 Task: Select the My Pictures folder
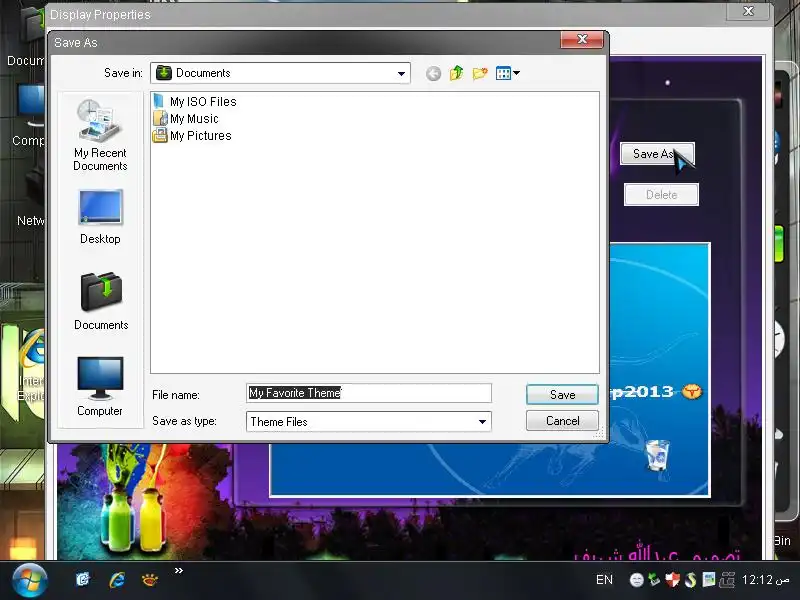(192, 136)
